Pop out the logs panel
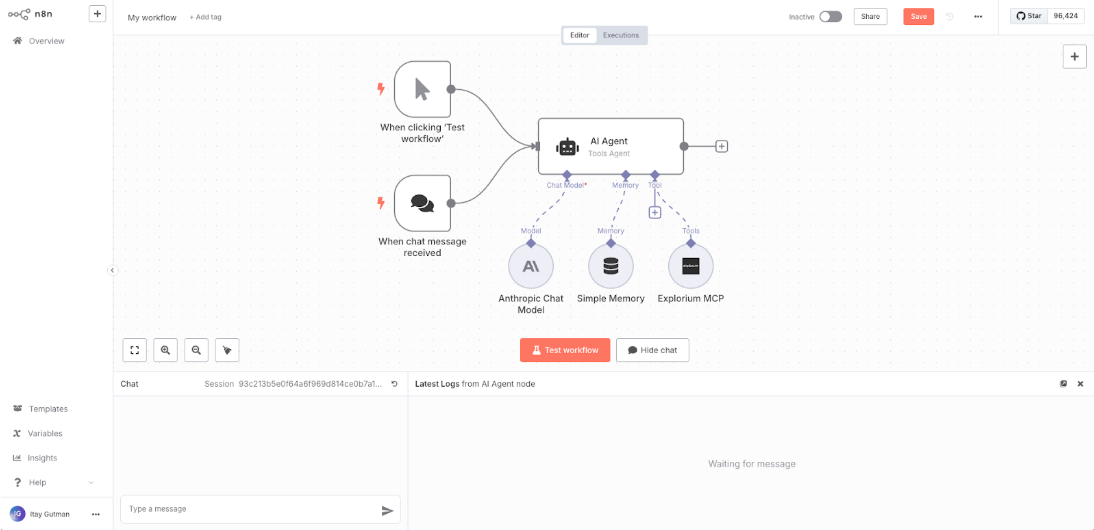Screen dimensions: 1094x530 pyautogui.click(x=1063, y=384)
